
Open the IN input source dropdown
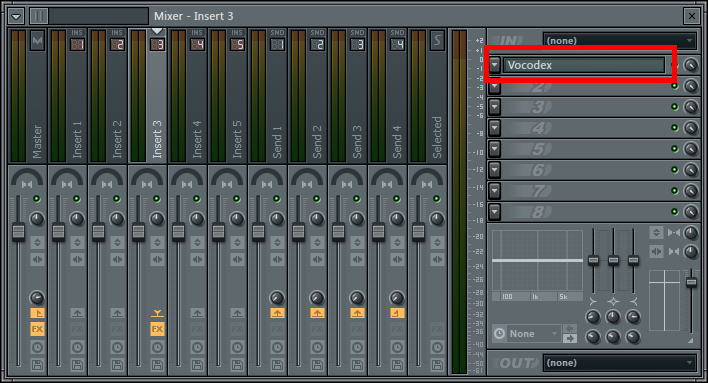pos(619,41)
